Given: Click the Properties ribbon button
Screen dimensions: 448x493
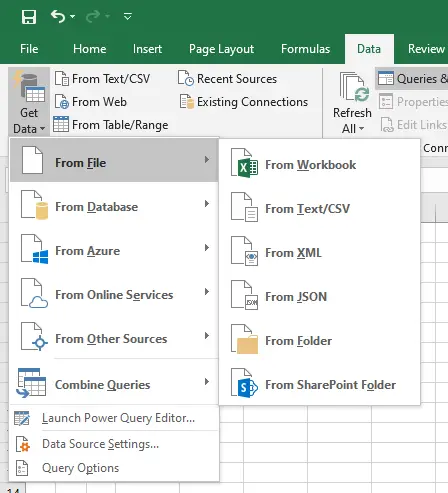Looking at the screenshot, I should (x=413, y=102).
